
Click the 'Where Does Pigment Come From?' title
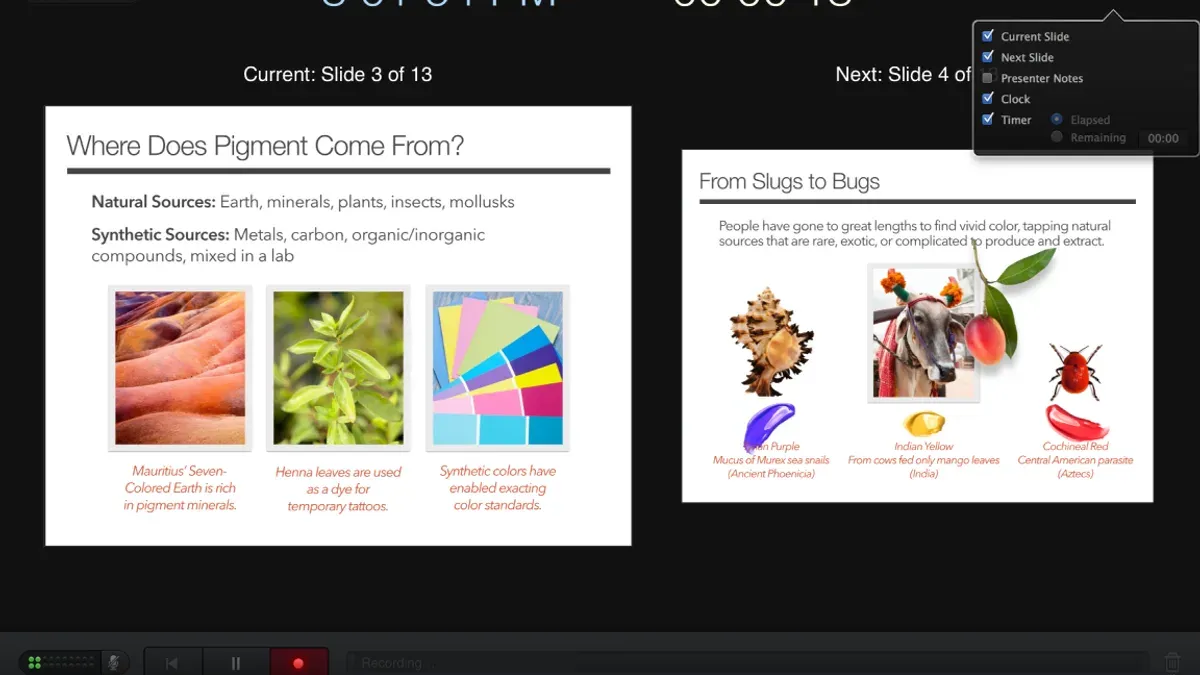click(265, 146)
